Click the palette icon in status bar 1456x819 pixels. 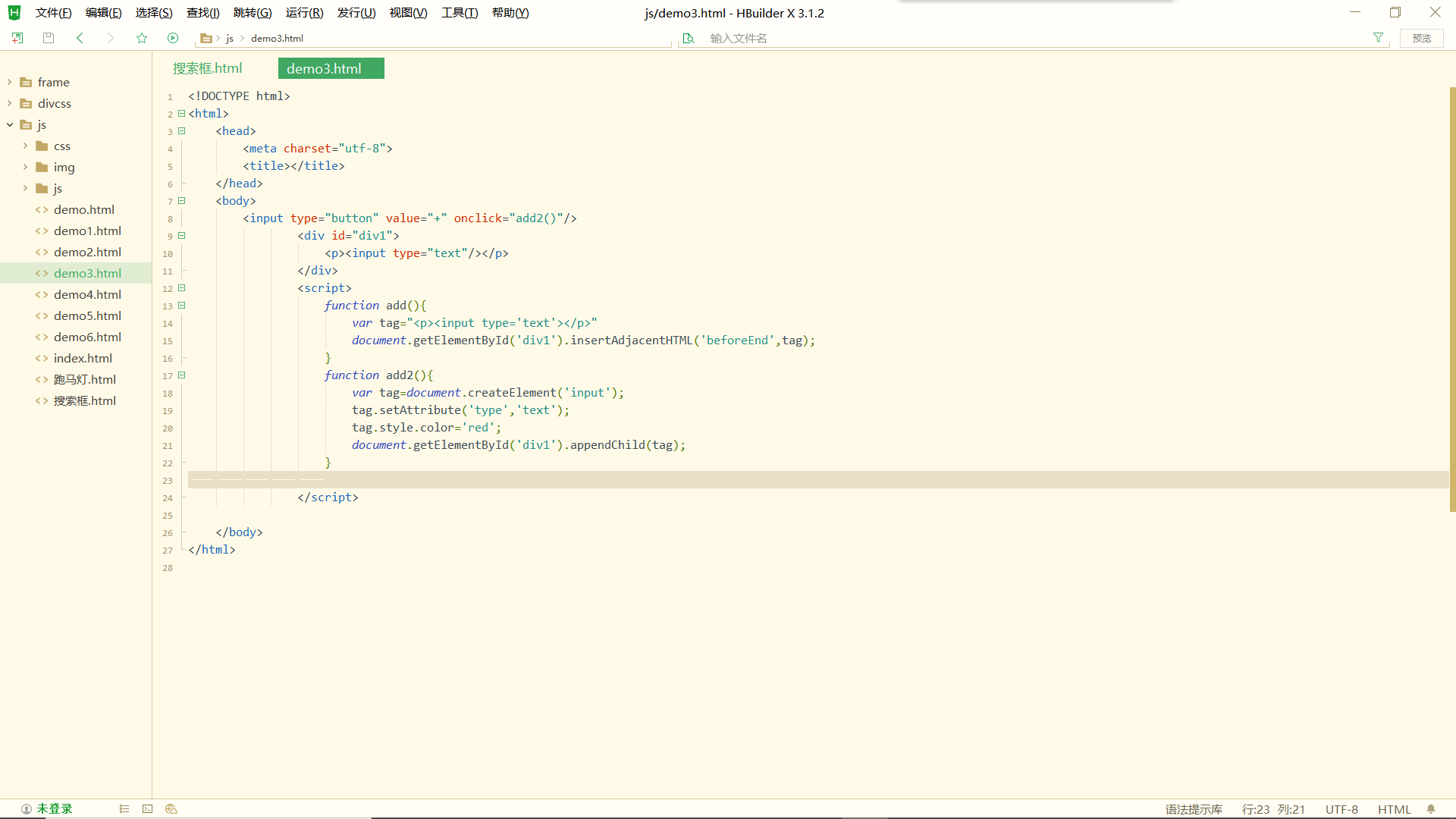coord(171,809)
